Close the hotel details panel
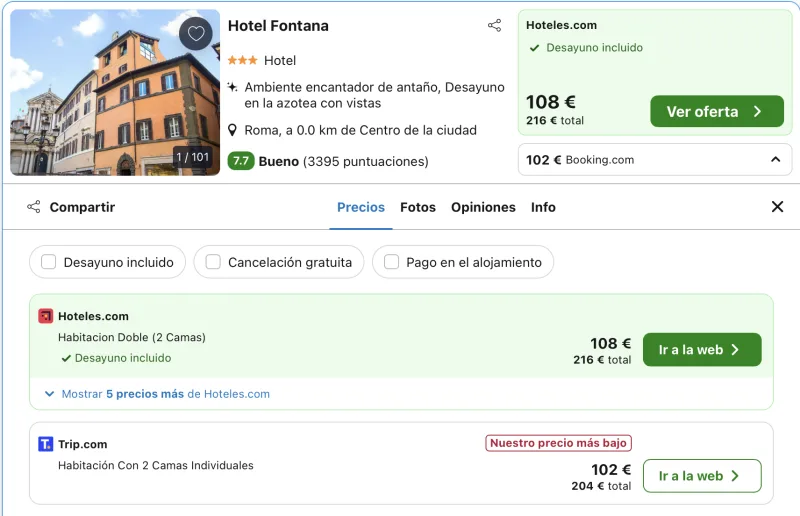 point(777,207)
